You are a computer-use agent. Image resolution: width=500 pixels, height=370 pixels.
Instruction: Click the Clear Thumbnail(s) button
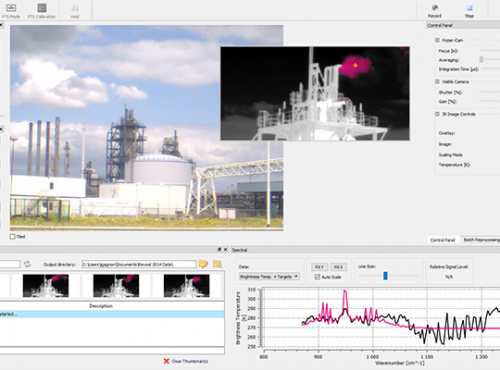[x=186, y=361]
